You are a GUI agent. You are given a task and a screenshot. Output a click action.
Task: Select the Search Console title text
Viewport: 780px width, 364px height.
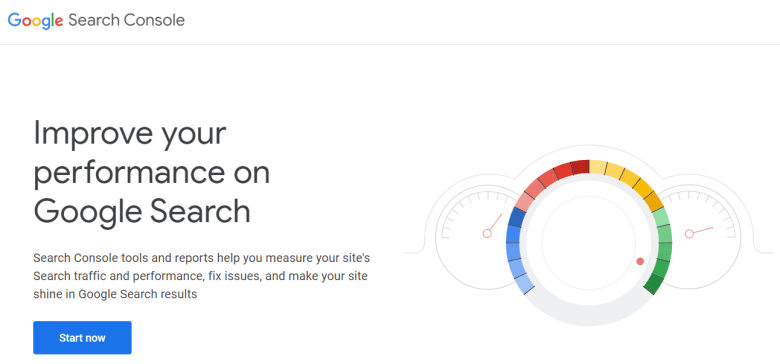click(x=126, y=20)
